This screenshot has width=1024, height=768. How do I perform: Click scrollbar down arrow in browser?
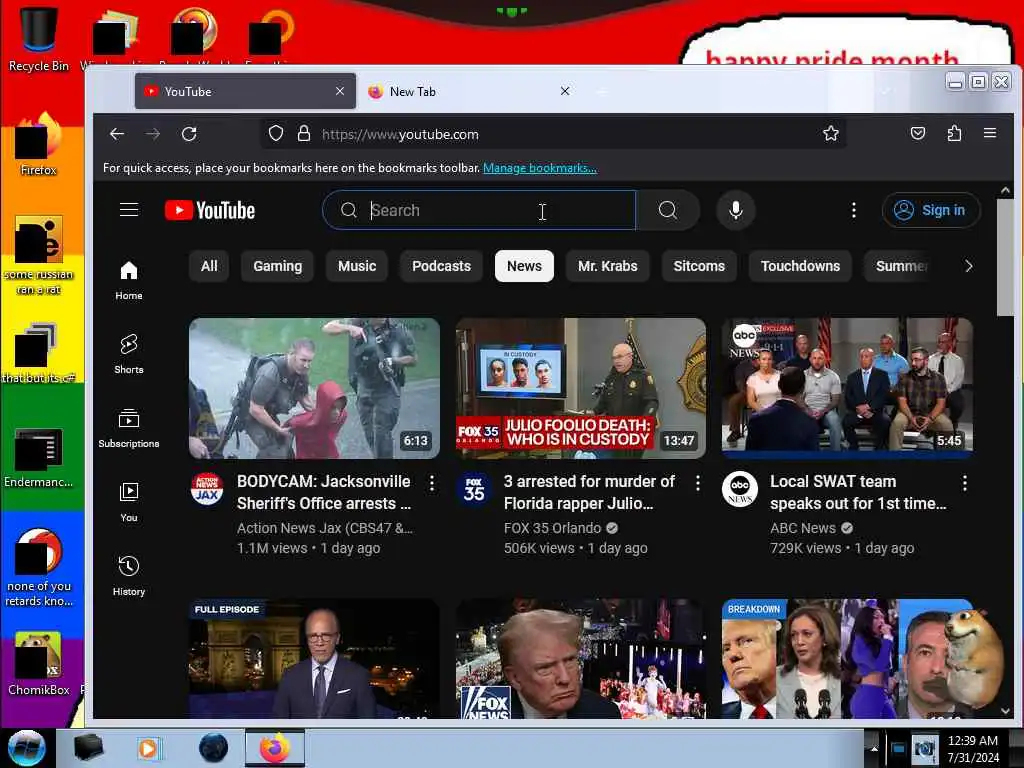point(1005,711)
